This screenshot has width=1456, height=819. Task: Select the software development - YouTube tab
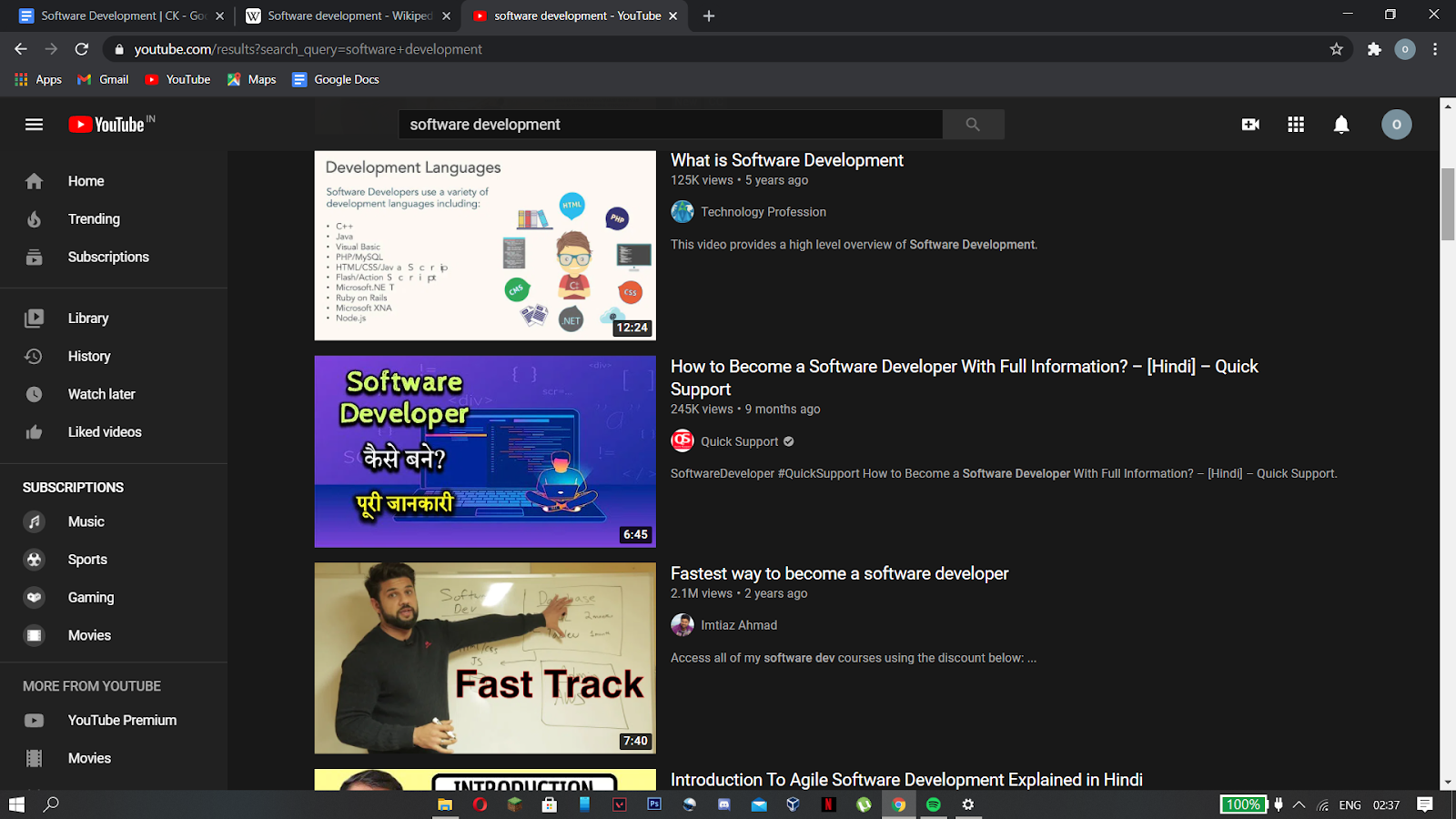pos(576,15)
